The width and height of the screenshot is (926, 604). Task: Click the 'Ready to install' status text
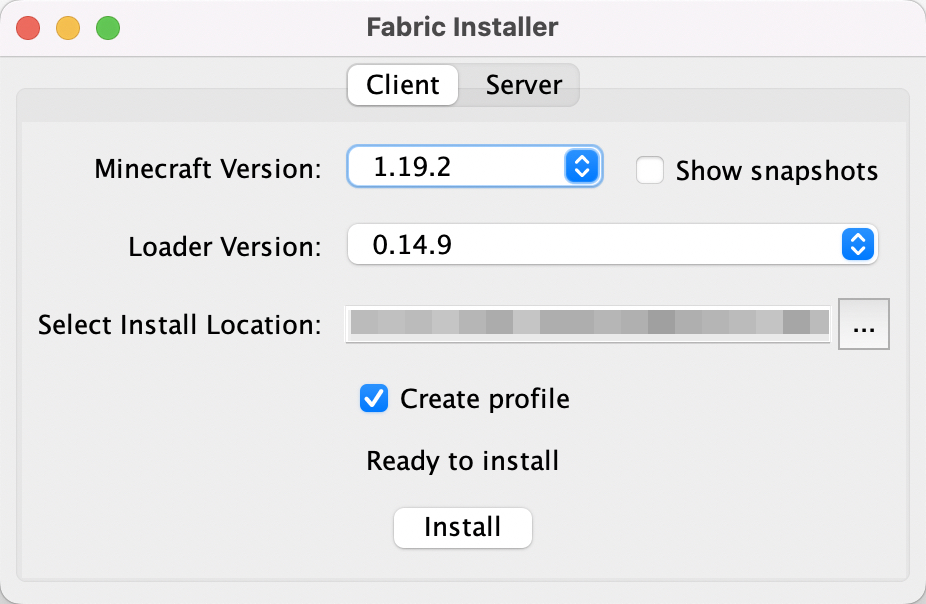click(x=462, y=461)
